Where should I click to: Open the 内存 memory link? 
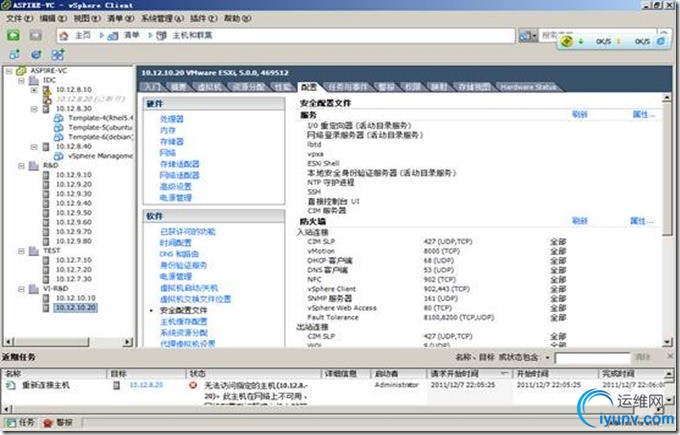(168, 130)
